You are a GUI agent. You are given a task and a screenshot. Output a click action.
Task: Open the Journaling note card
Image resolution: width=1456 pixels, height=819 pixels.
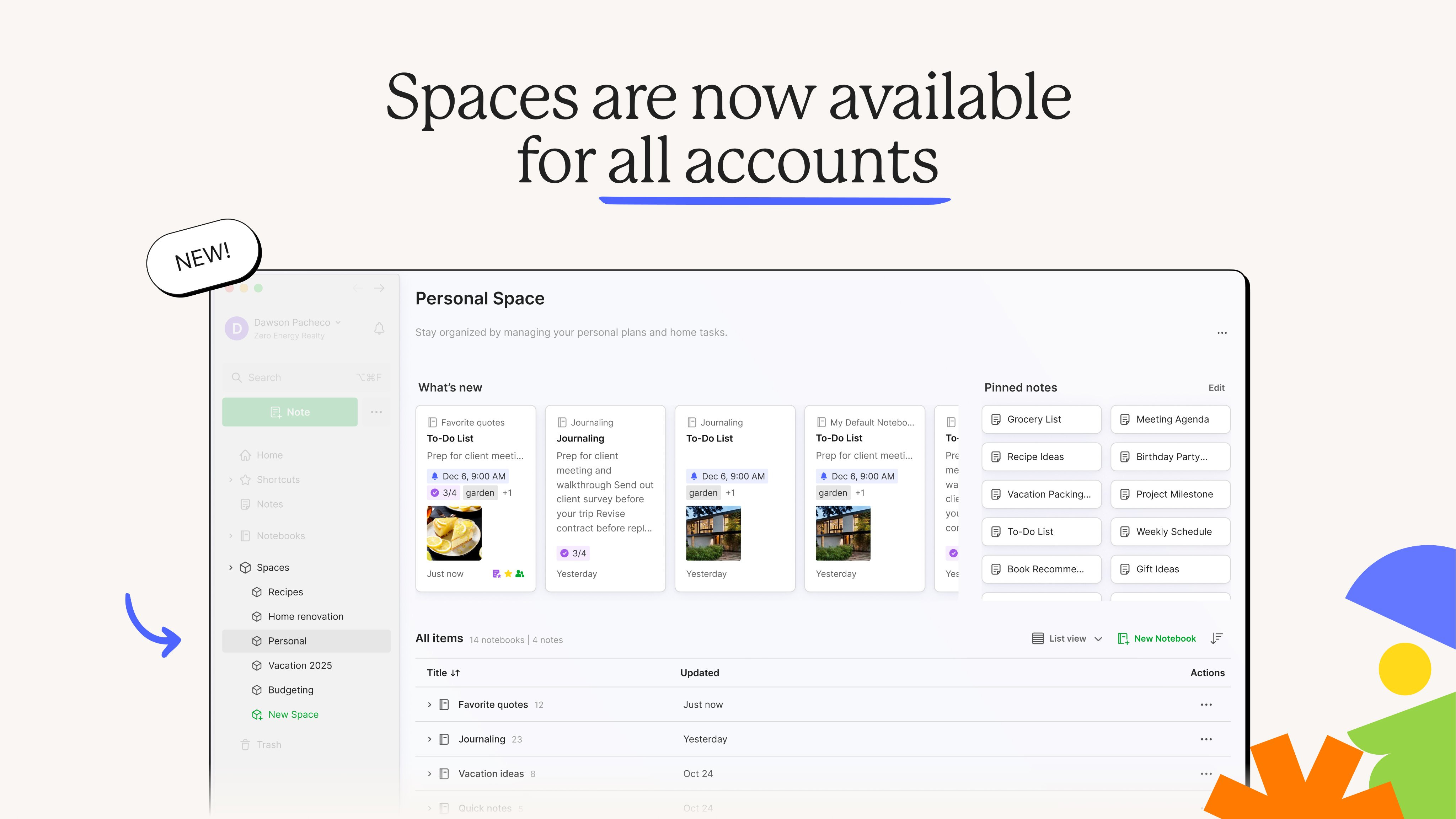tap(605, 498)
